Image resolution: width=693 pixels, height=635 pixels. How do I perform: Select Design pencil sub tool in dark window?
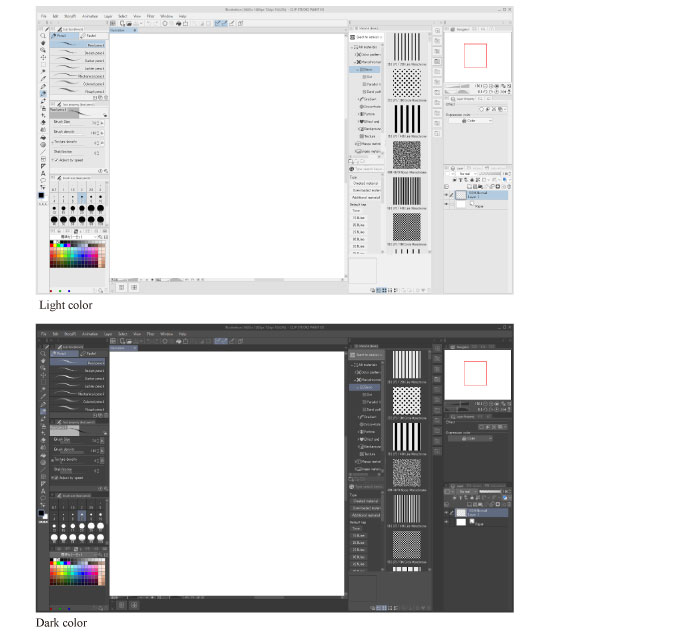[x=78, y=370]
